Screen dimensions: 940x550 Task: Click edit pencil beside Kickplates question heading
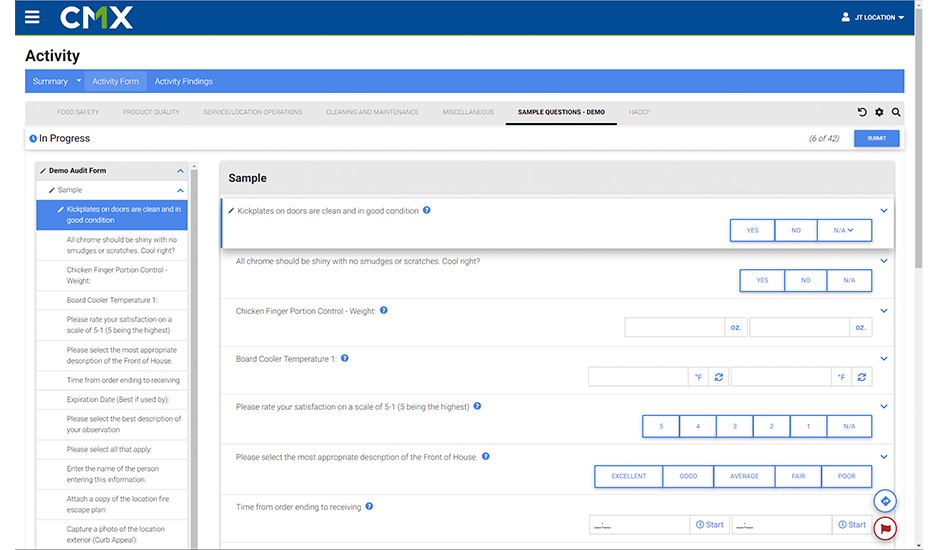pyautogui.click(x=231, y=211)
